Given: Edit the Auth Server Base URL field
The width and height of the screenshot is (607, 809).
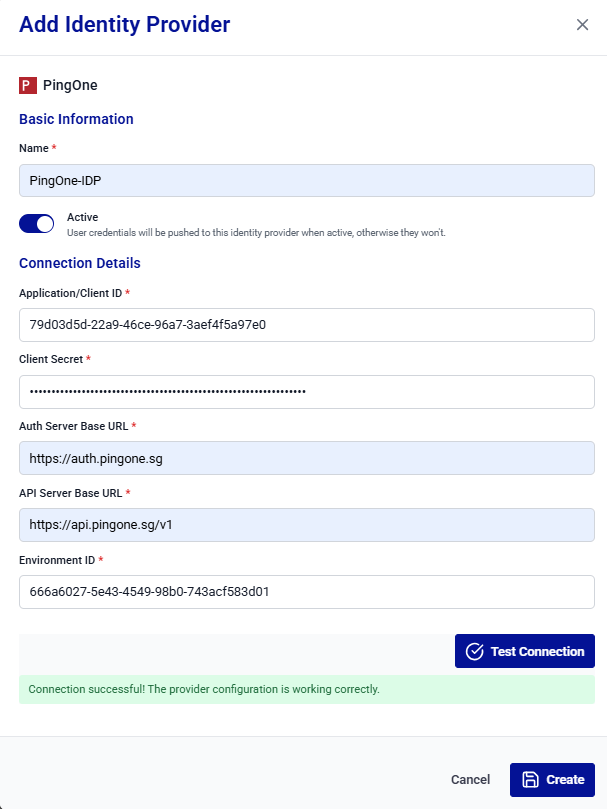Looking at the screenshot, I should (x=306, y=458).
